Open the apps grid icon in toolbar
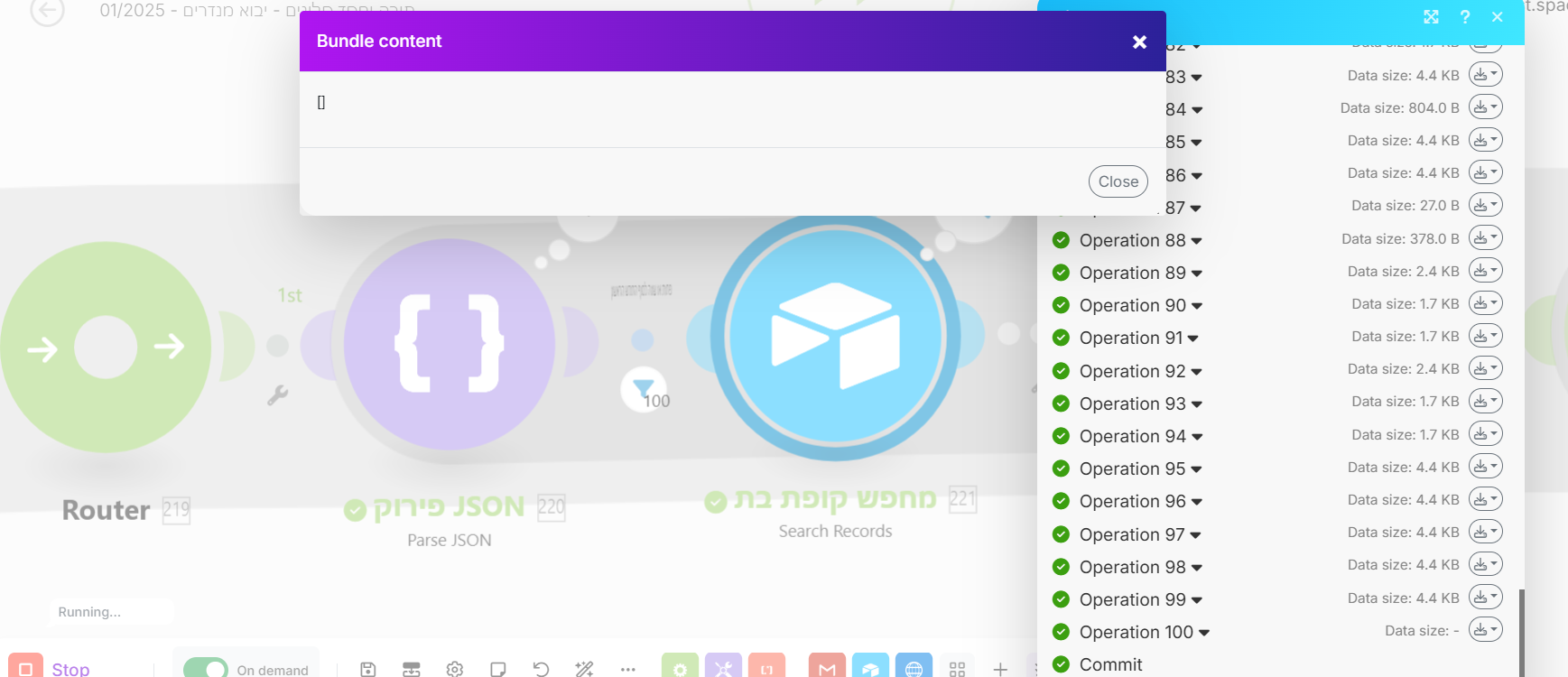 [957, 669]
